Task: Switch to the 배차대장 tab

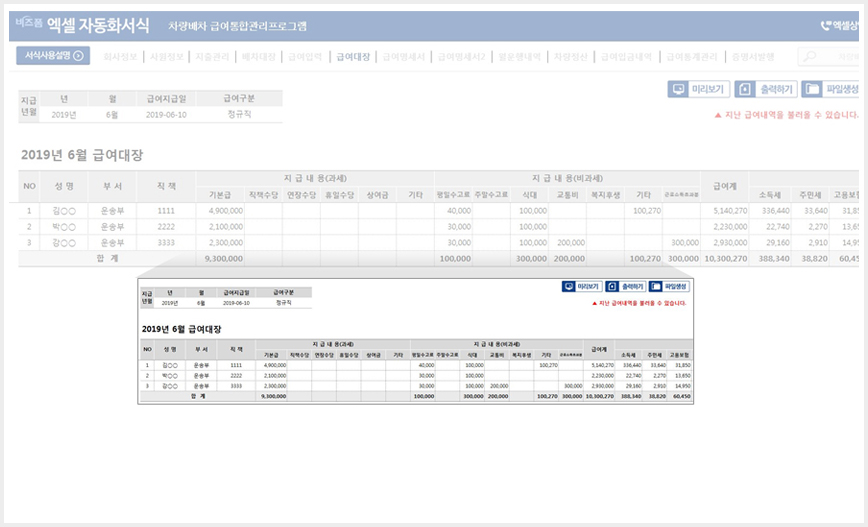Action: [259, 56]
